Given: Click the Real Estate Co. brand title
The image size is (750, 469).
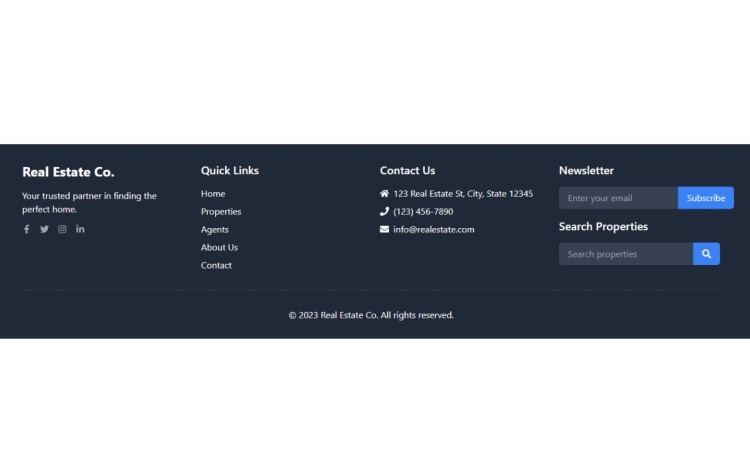Looking at the screenshot, I should [x=68, y=172].
